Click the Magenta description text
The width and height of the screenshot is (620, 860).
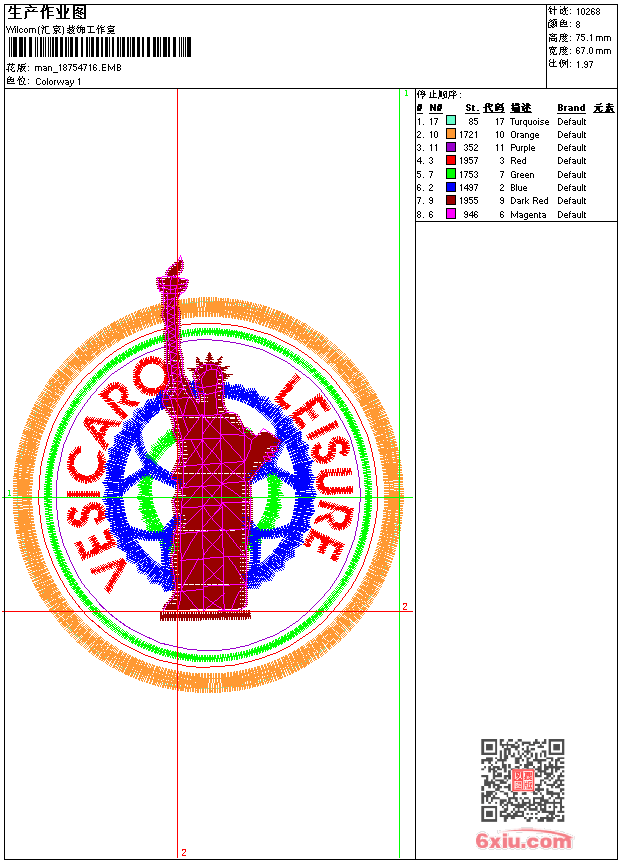point(528,215)
